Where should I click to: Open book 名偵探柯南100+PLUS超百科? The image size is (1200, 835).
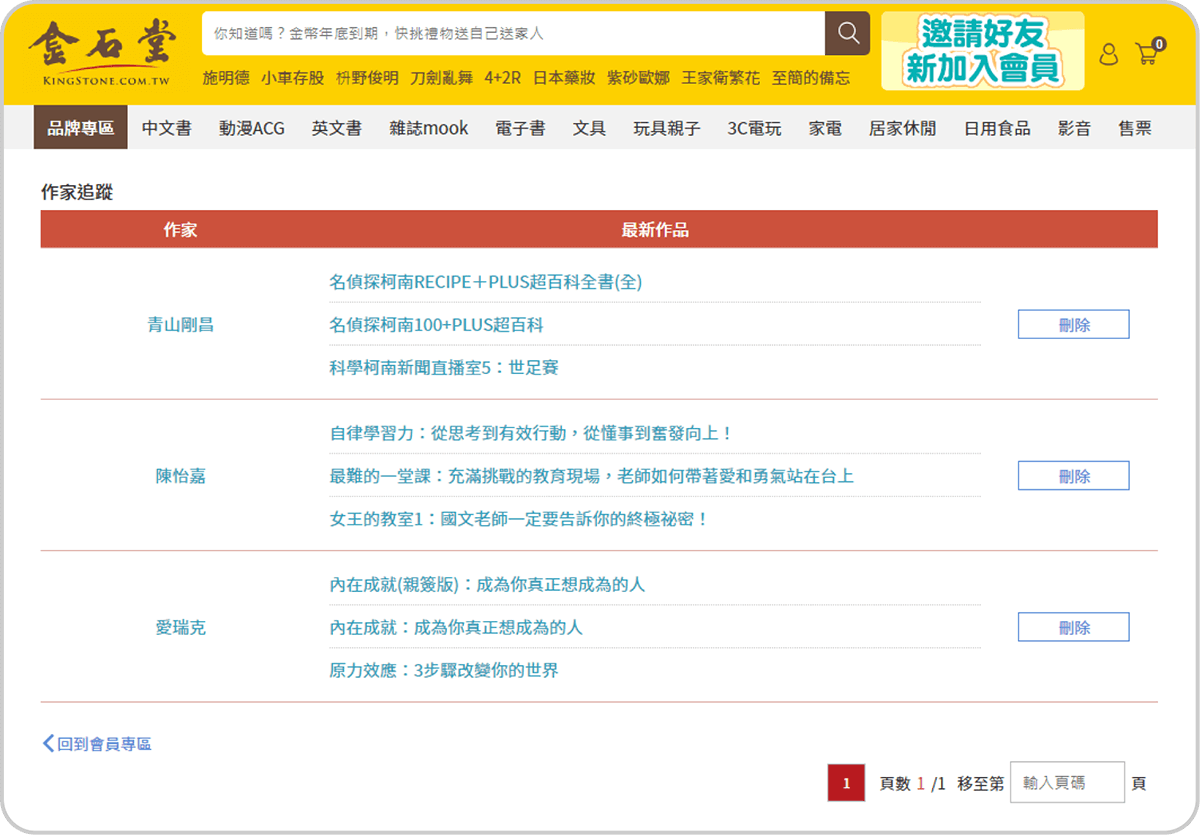tap(436, 325)
